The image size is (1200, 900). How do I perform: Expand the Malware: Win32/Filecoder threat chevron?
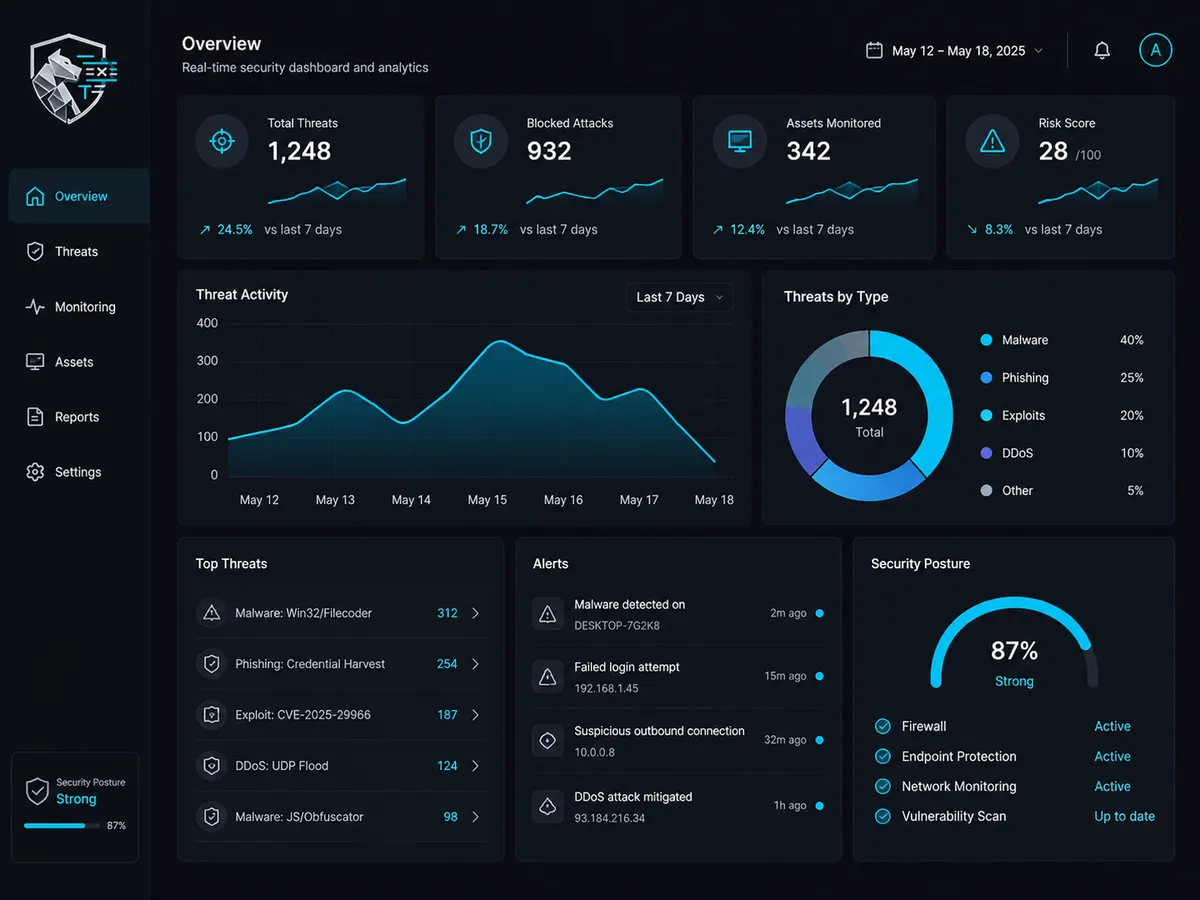pos(475,613)
